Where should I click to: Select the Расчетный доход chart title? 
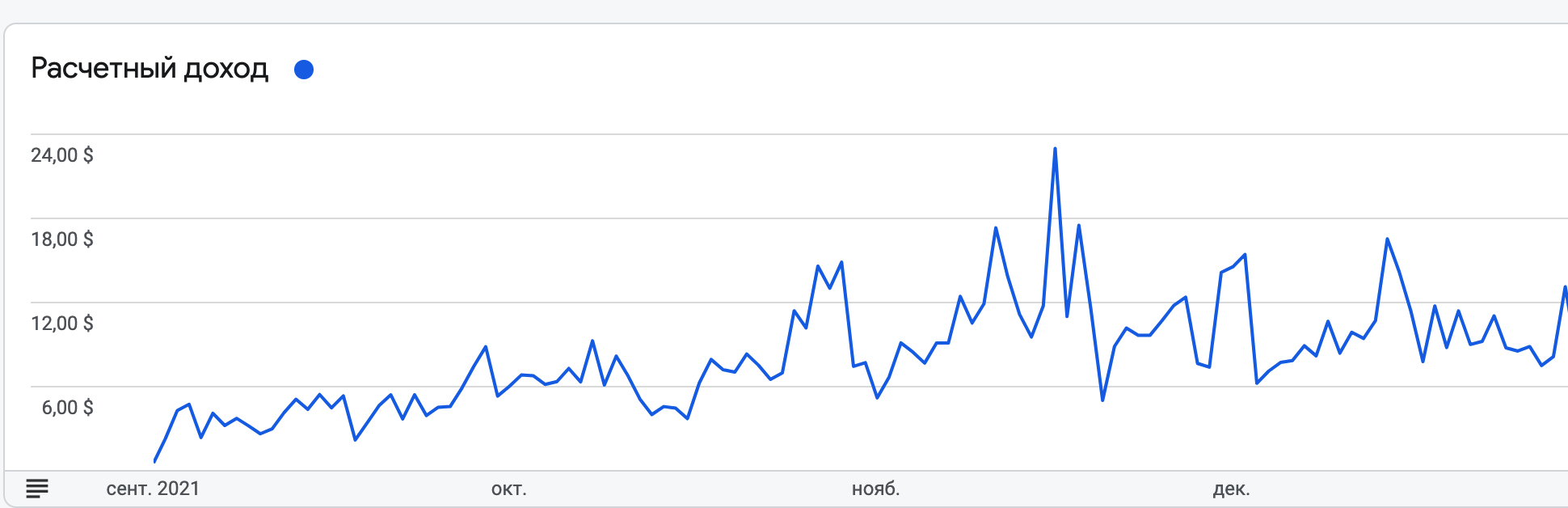tap(150, 69)
